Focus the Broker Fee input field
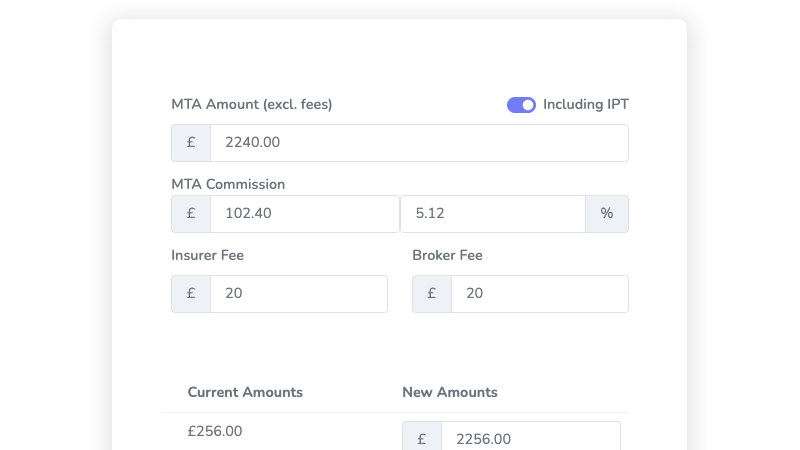Screen dimensions: 800x450 click(539, 294)
